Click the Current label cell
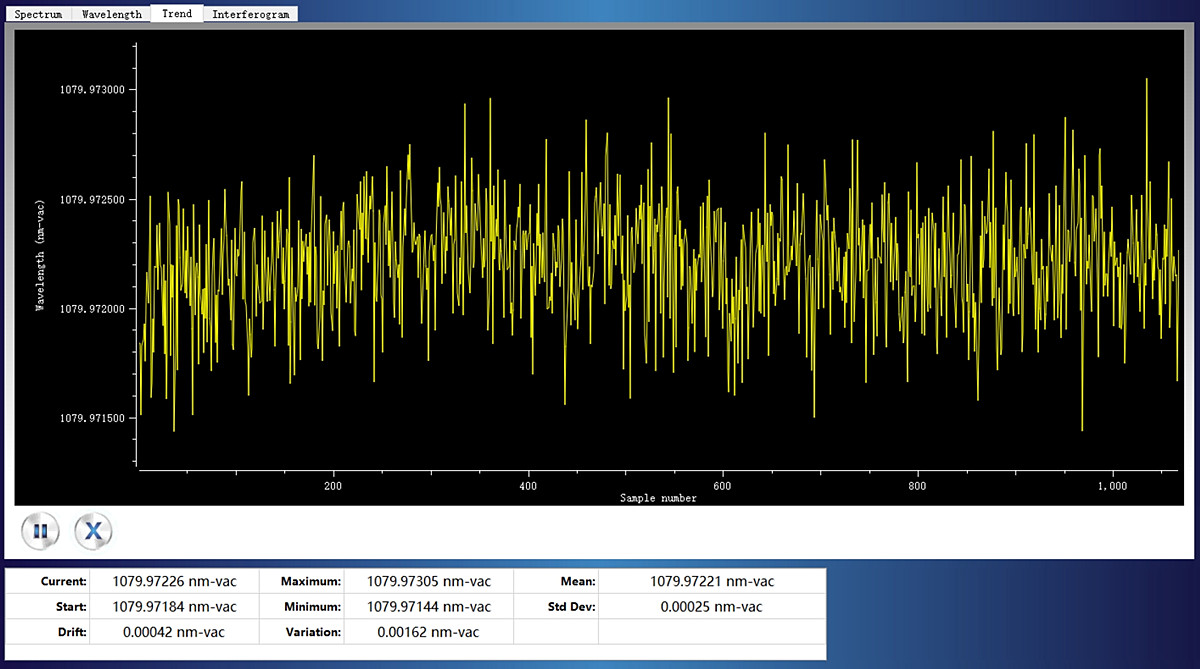The image size is (1200, 669). 49,581
